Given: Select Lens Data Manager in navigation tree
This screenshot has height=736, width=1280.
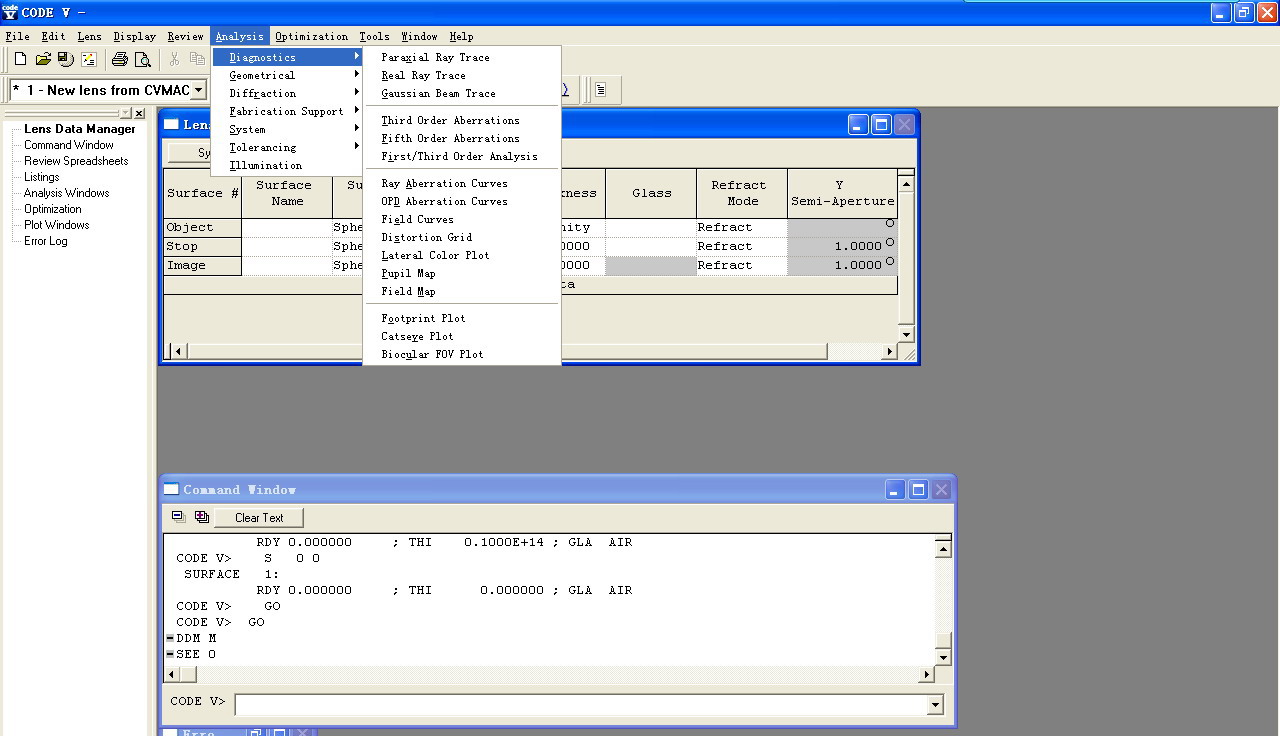Looking at the screenshot, I should (80, 129).
